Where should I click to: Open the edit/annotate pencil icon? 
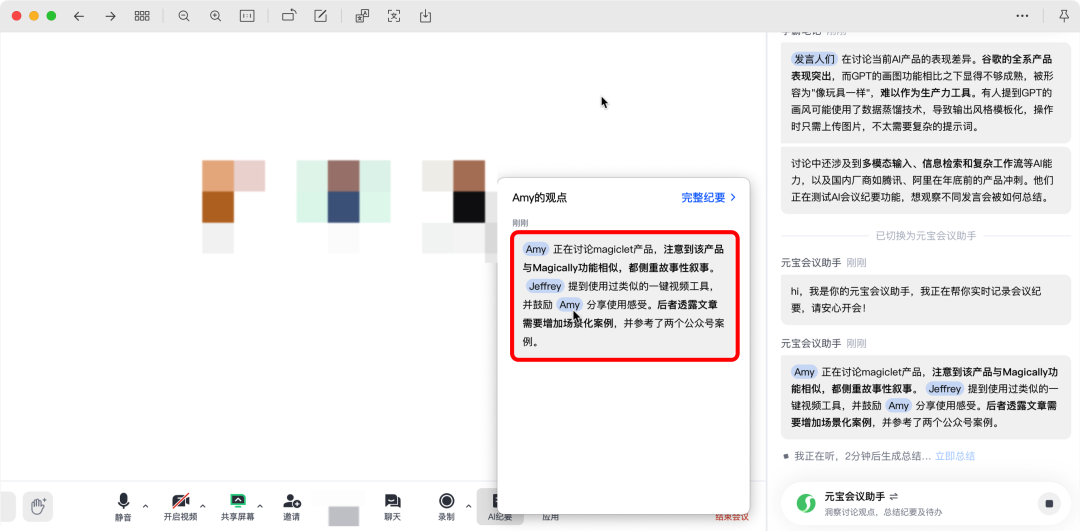(320, 17)
